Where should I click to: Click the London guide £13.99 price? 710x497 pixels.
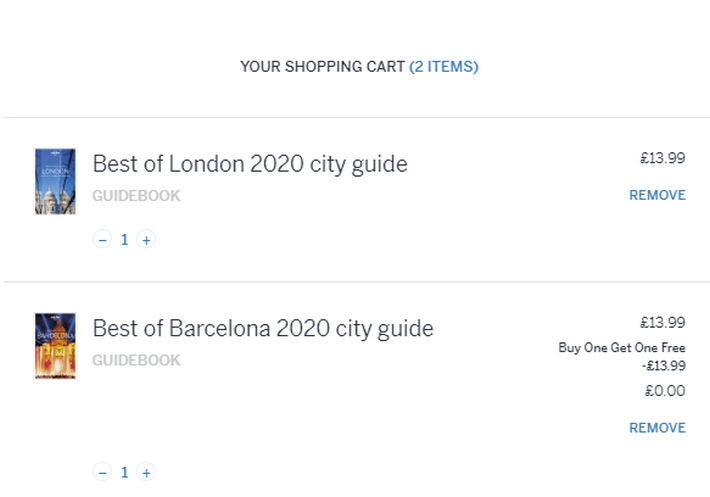coord(663,158)
